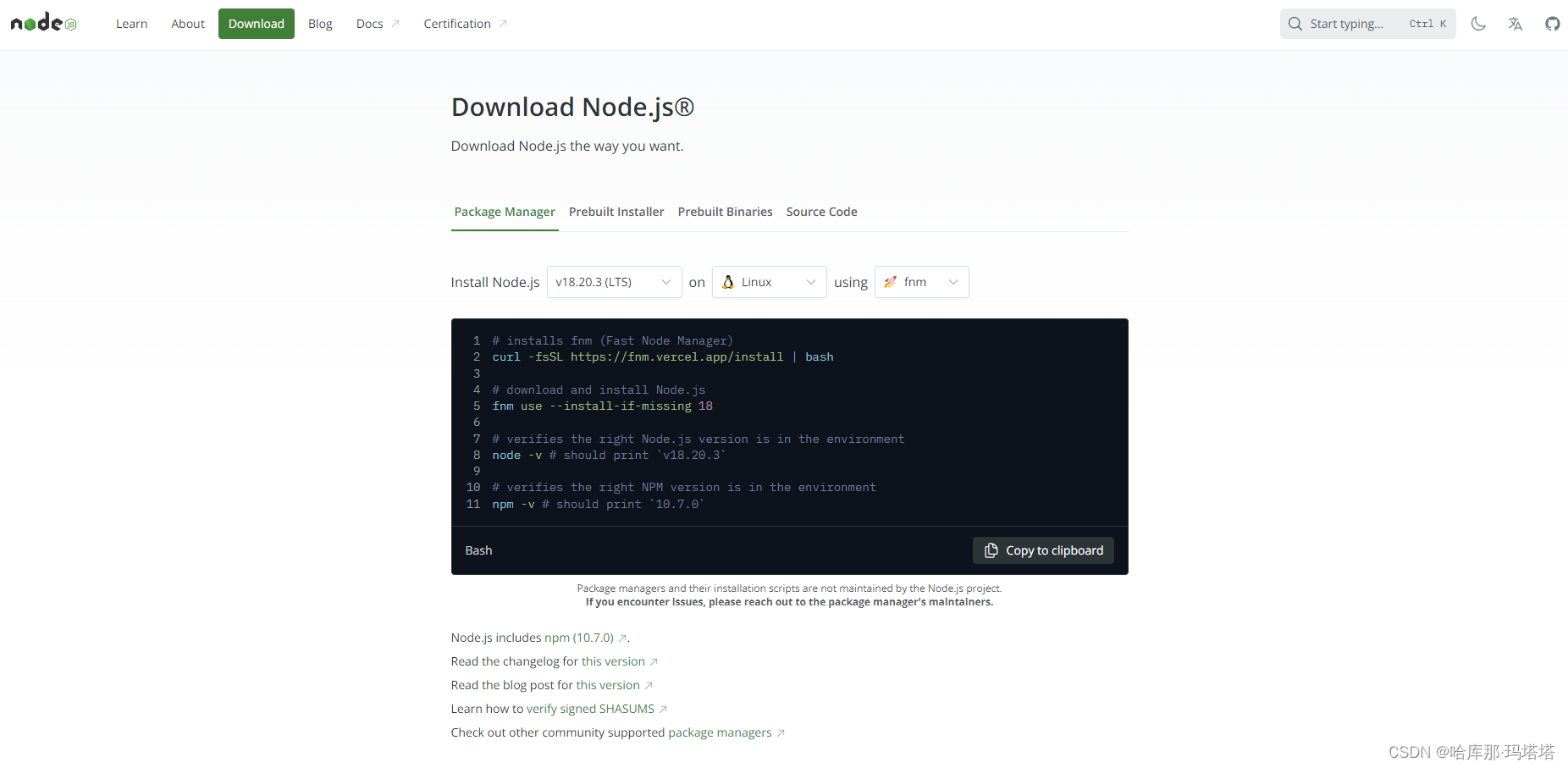Open the language selector icon
The width and height of the screenshot is (1568, 768).
click(x=1516, y=23)
